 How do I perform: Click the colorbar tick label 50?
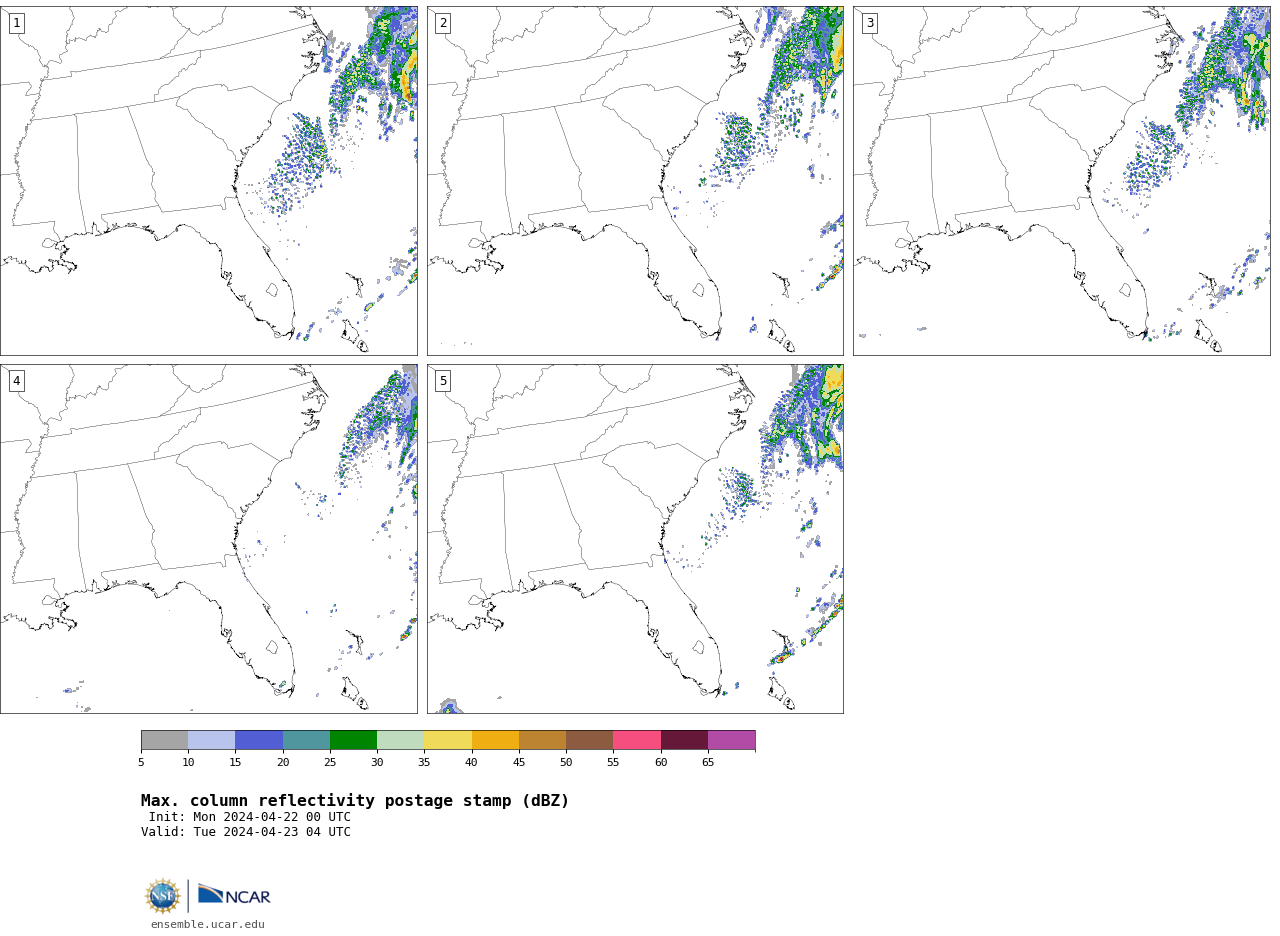coord(566,763)
